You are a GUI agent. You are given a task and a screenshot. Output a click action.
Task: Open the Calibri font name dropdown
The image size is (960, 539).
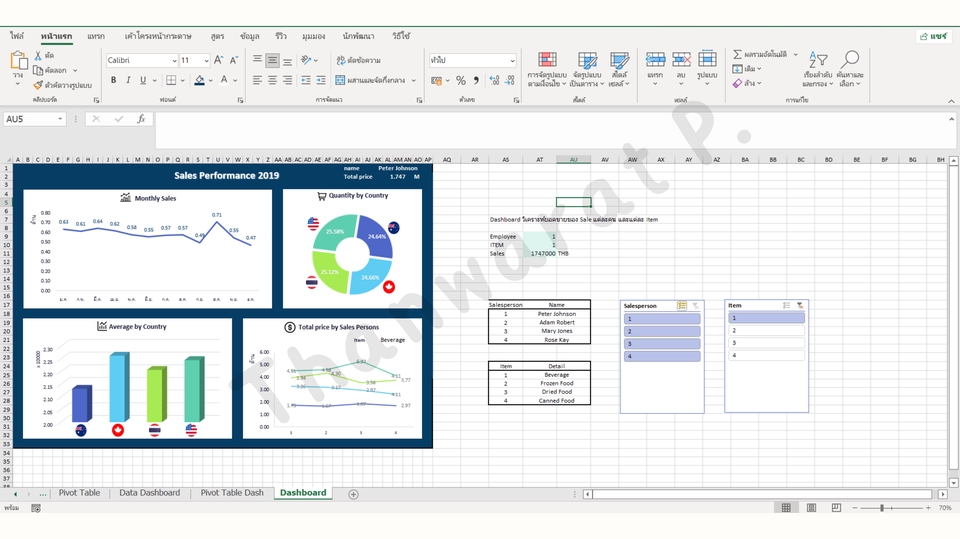(x=174, y=61)
